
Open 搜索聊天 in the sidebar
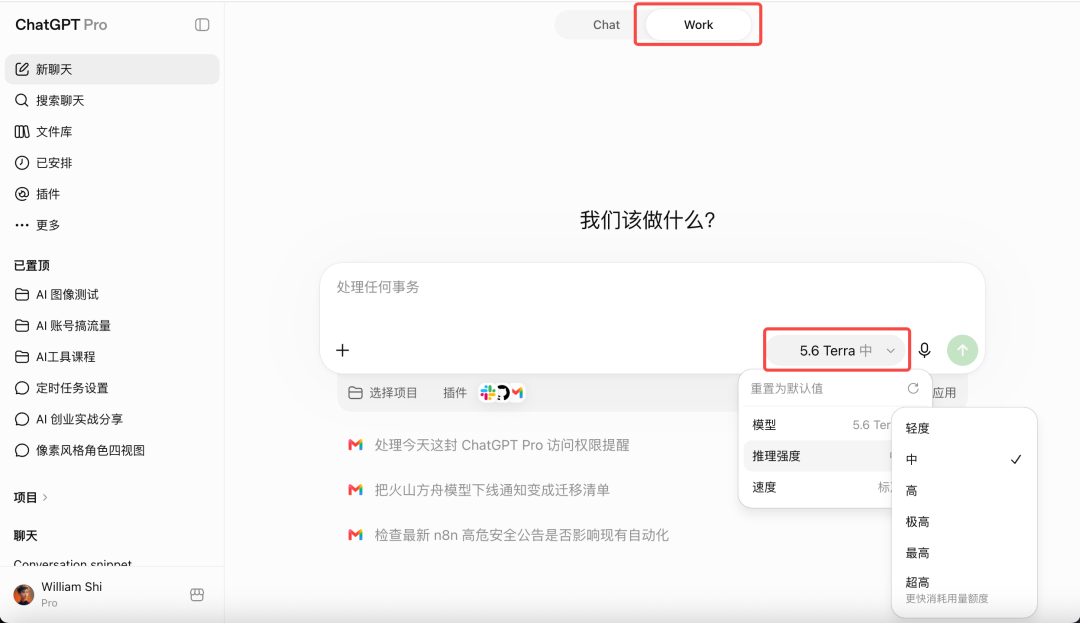[x=112, y=101]
